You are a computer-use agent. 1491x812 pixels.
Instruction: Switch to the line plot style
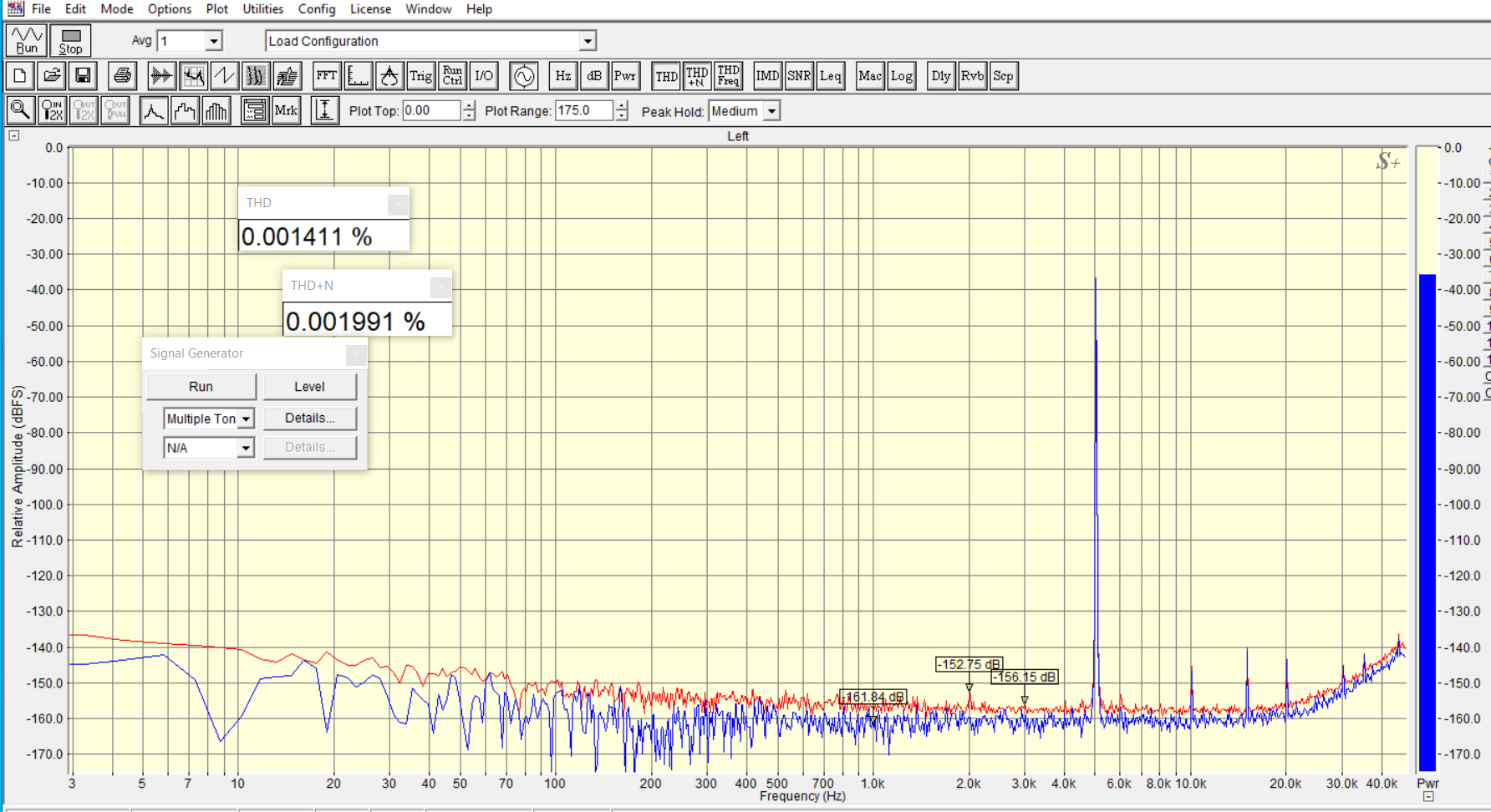coord(154,110)
